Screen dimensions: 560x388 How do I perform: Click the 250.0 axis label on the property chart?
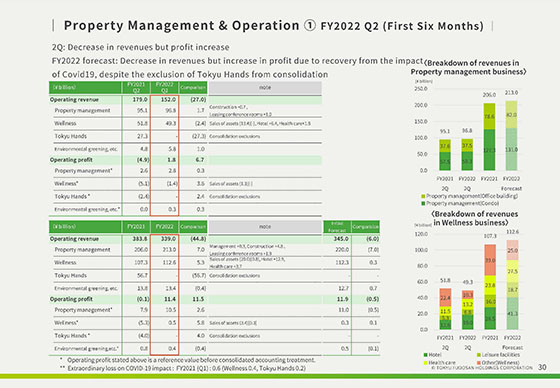[x=421, y=89]
